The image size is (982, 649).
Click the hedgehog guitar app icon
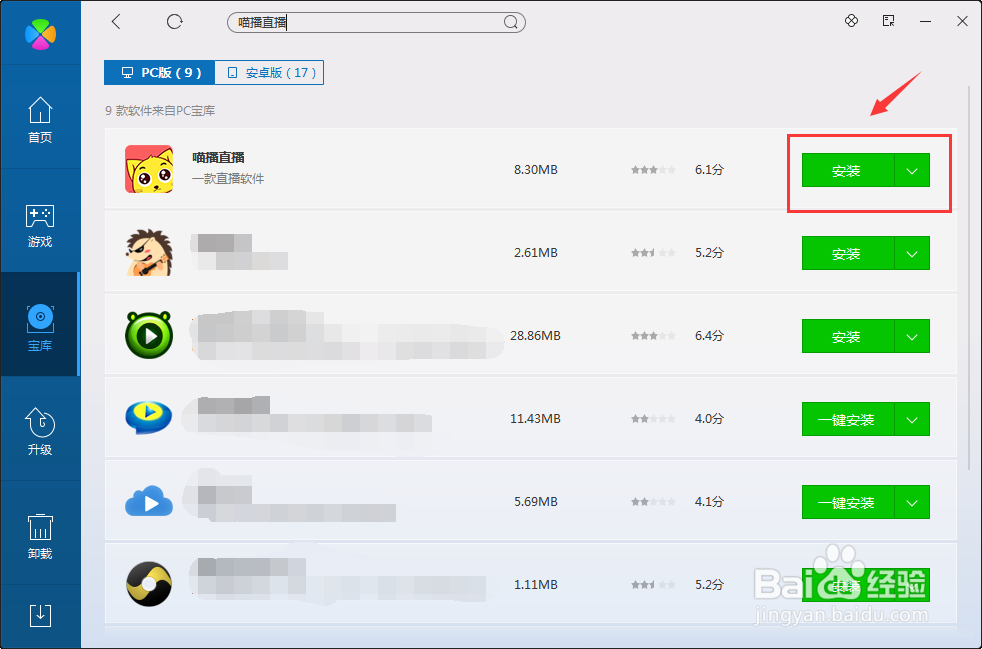click(149, 252)
